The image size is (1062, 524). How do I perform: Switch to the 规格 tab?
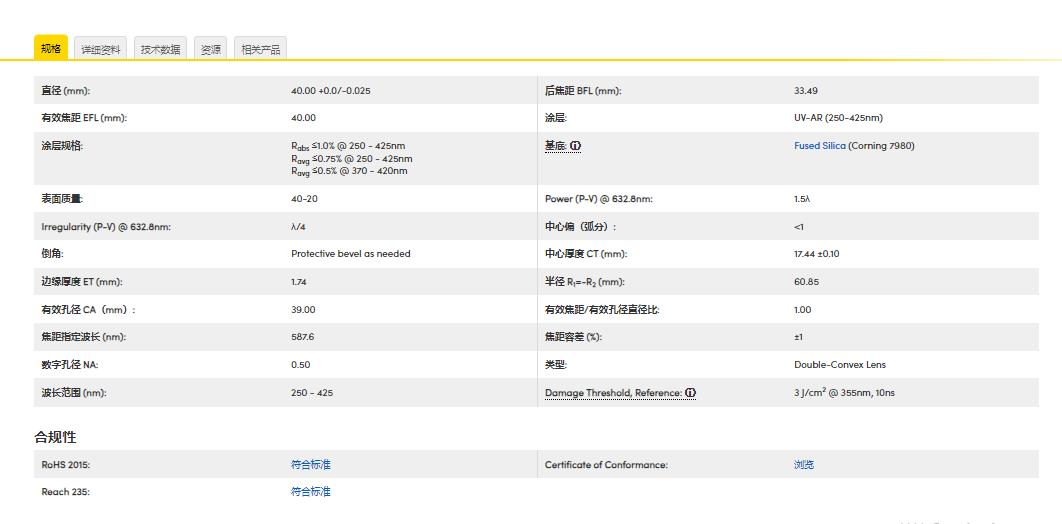(50, 49)
